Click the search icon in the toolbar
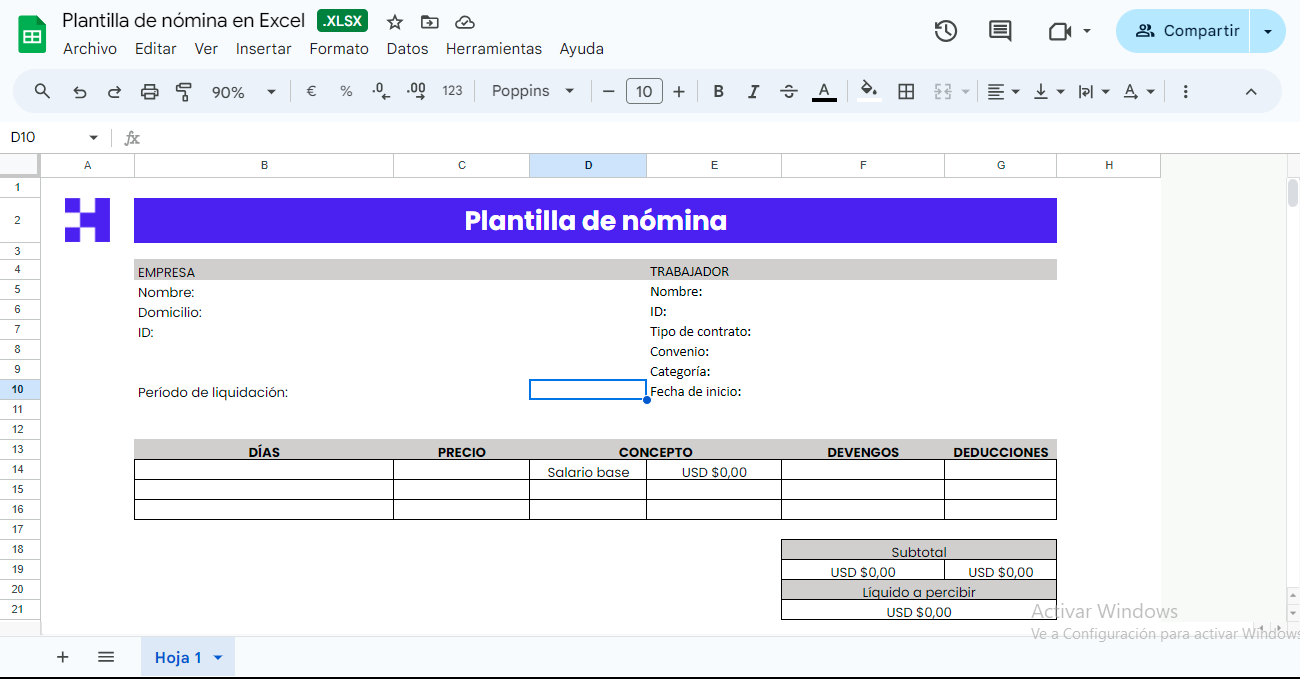1300x679 pixels. pos(41,91)
